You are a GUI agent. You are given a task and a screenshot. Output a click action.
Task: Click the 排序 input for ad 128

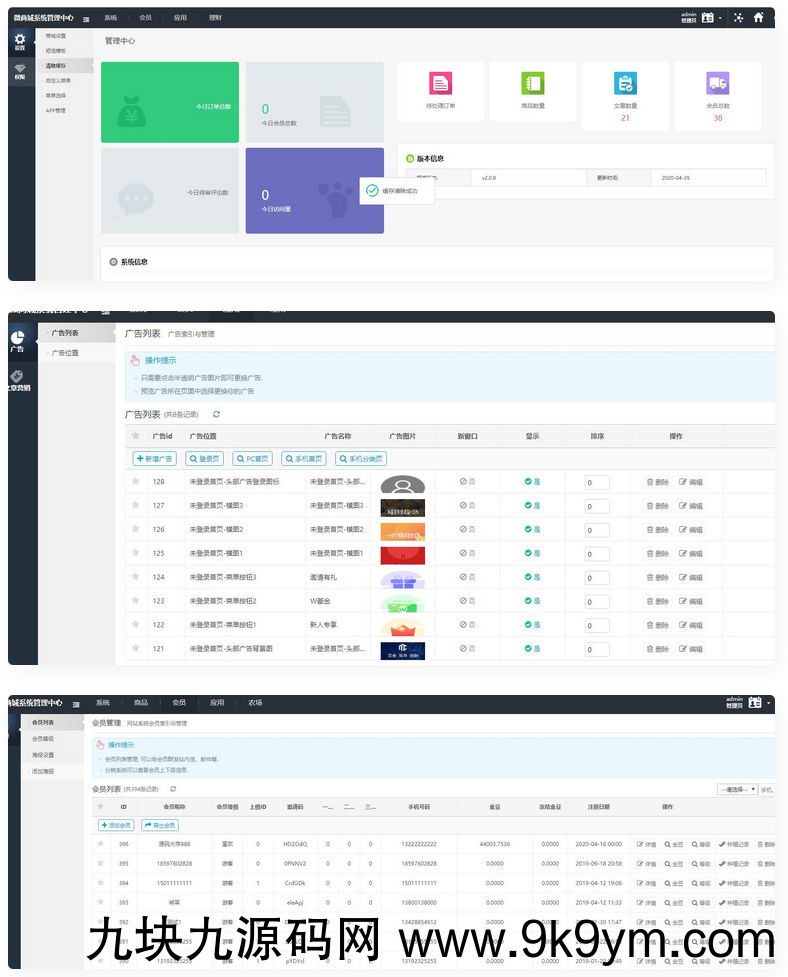[597, 482]
